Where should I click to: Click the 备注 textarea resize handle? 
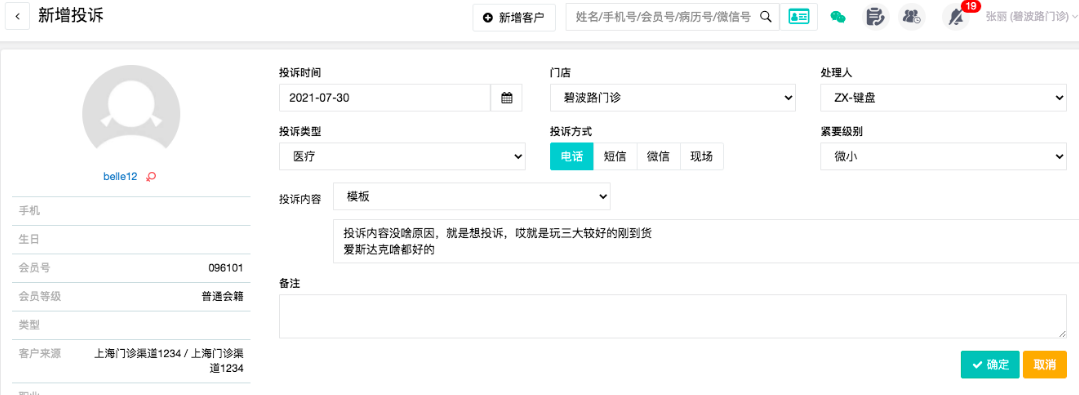(1062, 333)
